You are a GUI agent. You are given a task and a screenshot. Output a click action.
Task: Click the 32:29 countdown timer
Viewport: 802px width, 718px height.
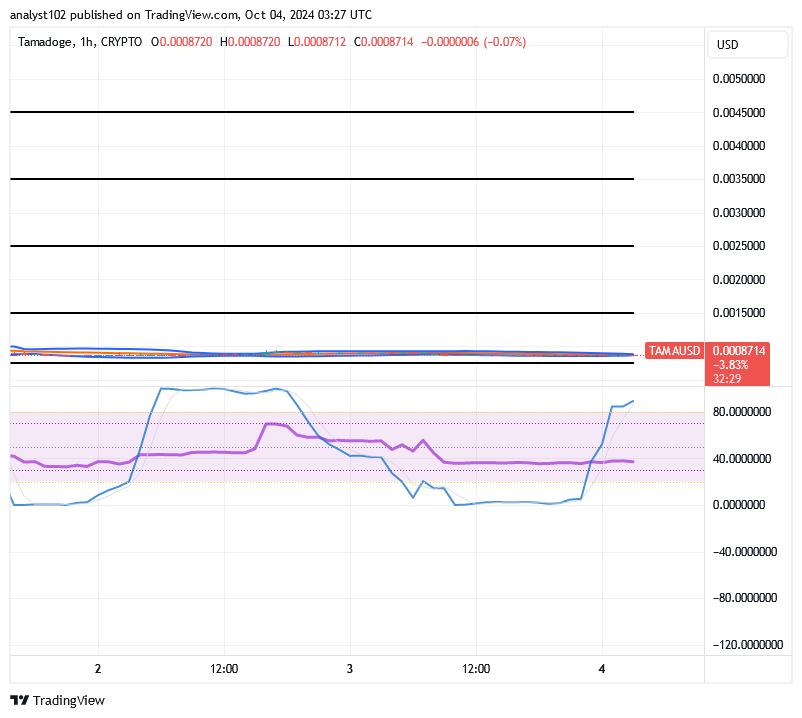point(727,378)
